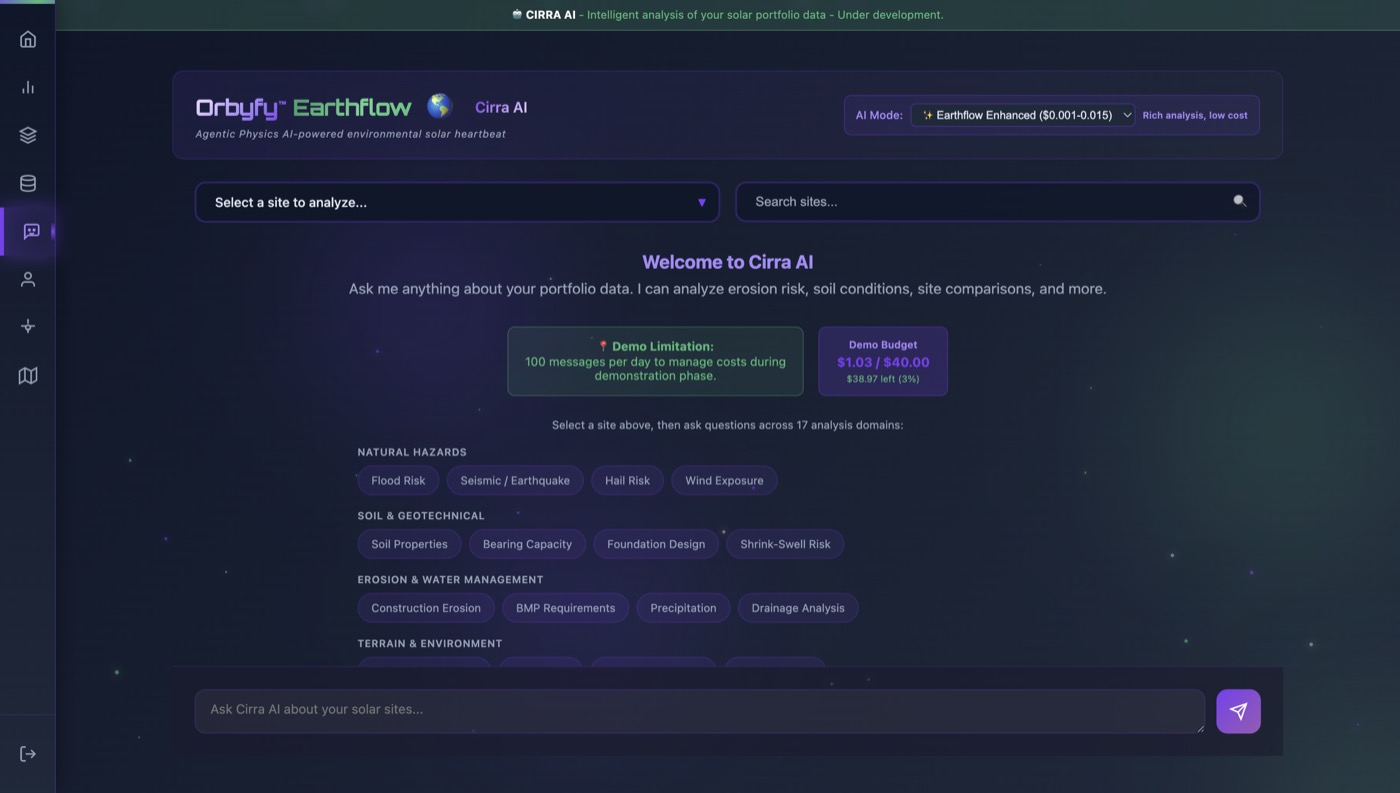This screenshot has height=793, width=1400.
Task: Click the magnifier icon in site search
Action: pyautogui.click(x=1239, y=201)
